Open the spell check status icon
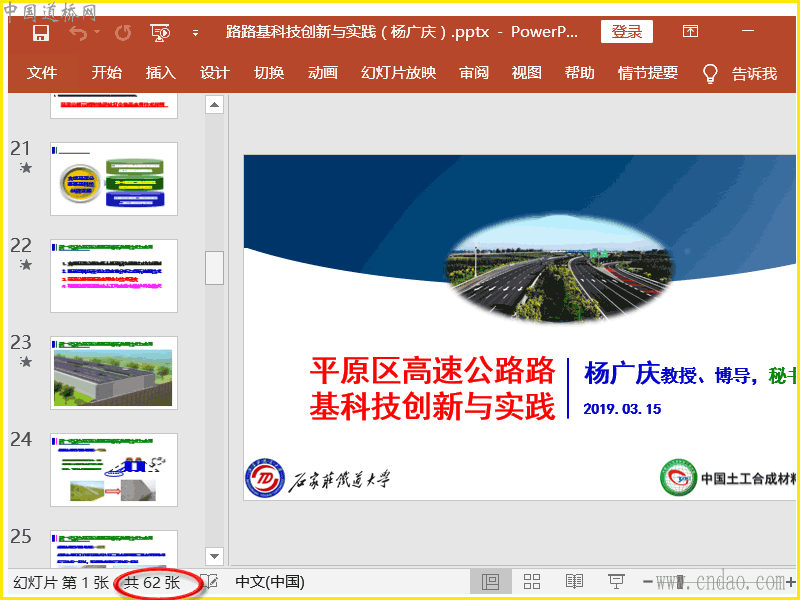800x600 pixels. click(210, 582)
